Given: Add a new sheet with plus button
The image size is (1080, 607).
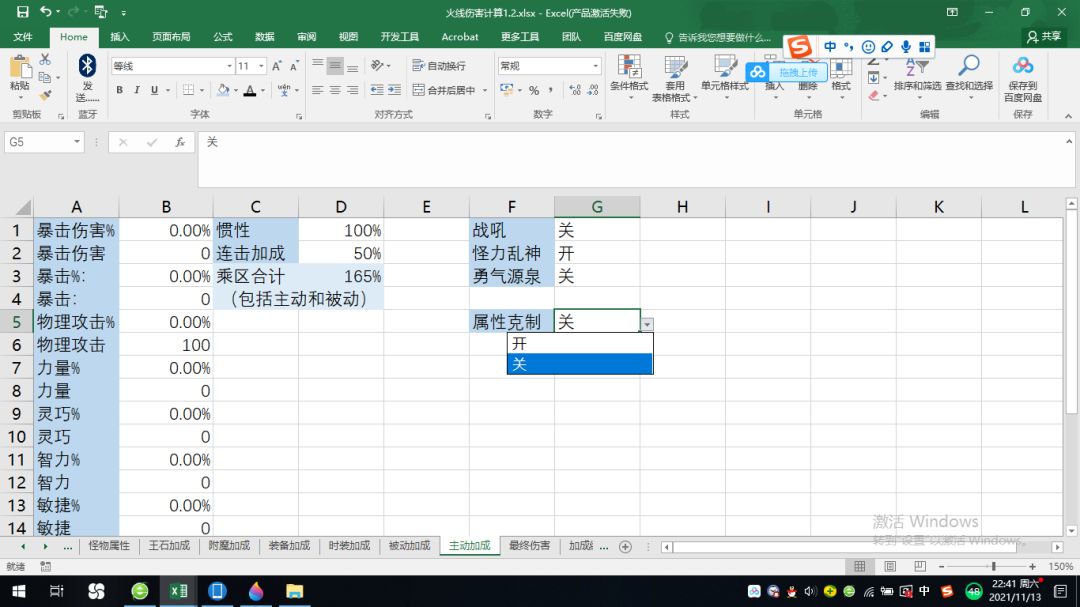Looking at the screenshot, I should 625,546.
